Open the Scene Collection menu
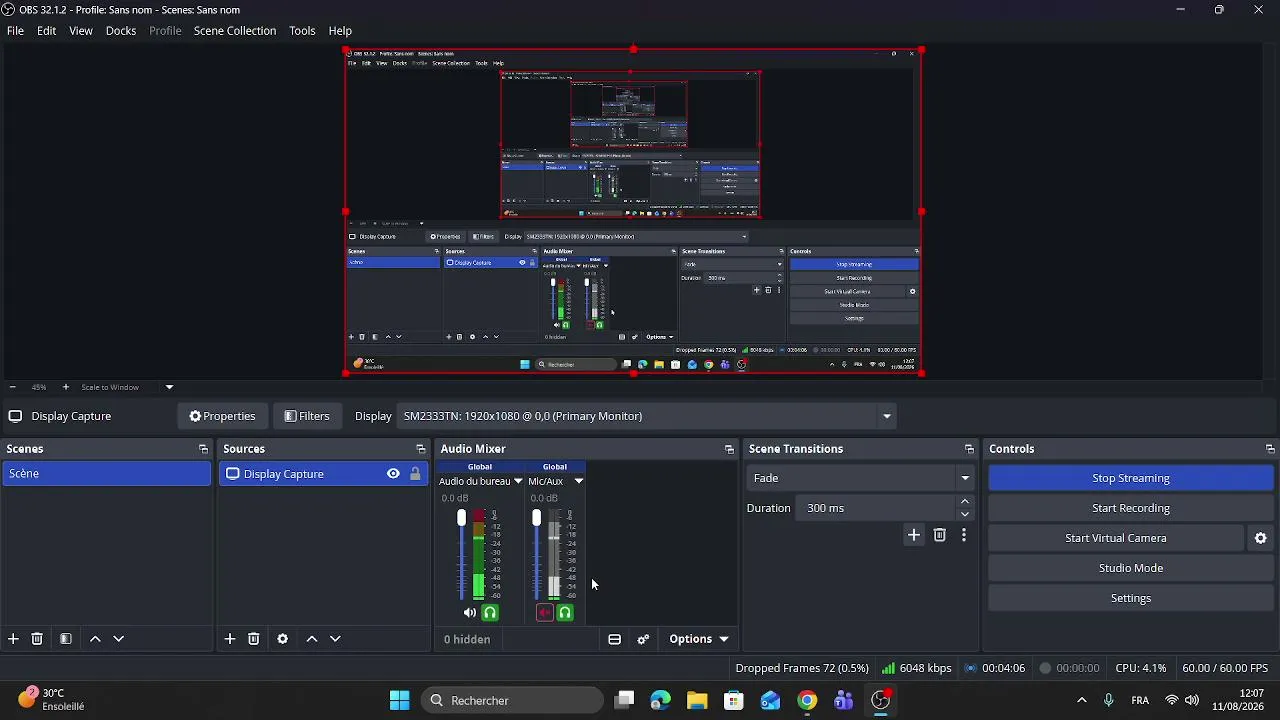1280x720 pixels. (x=235, y=31)
